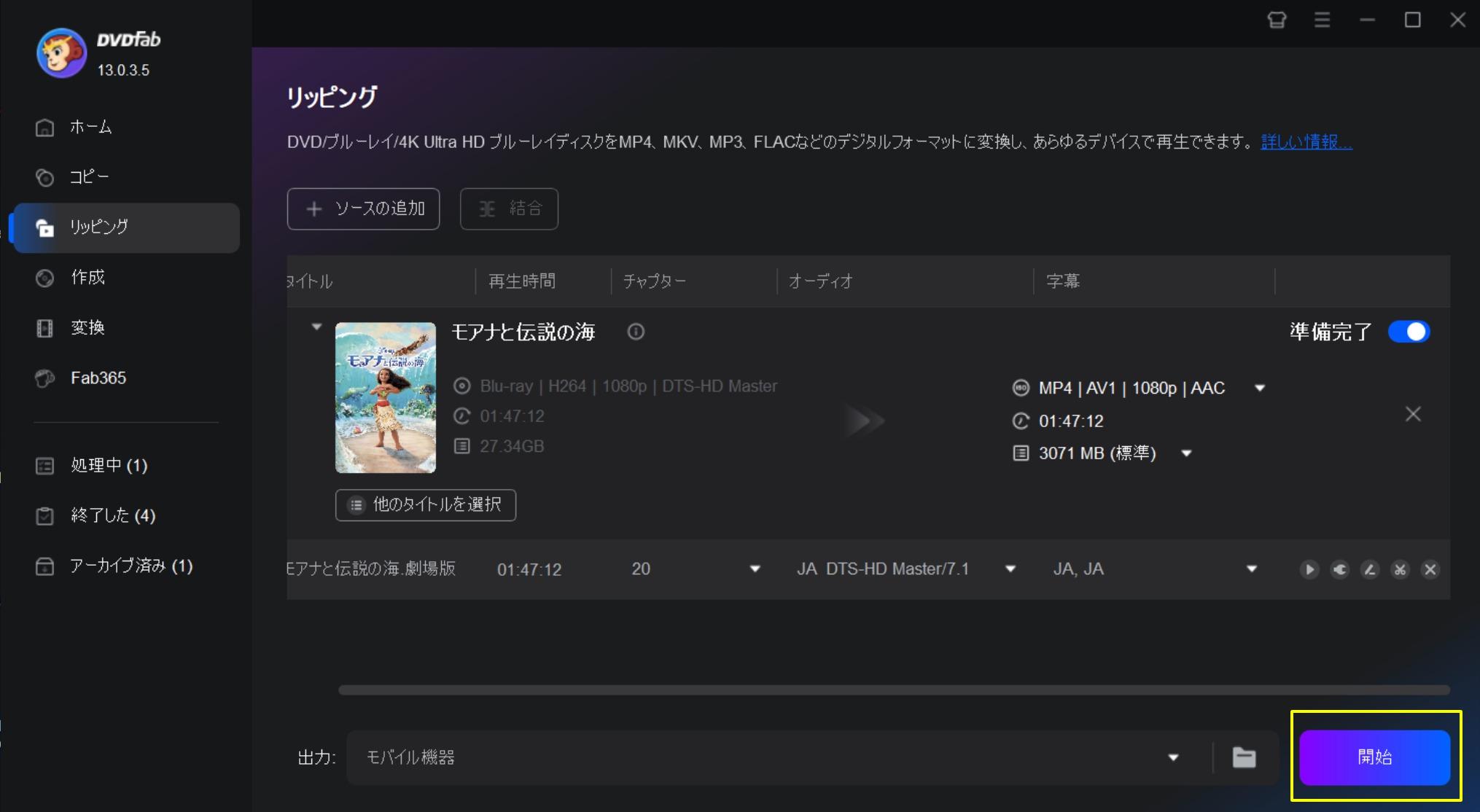Click the オーディオ column header
Image resolution: width=1480 pixels, height=812 pixels.
point(820,281)
